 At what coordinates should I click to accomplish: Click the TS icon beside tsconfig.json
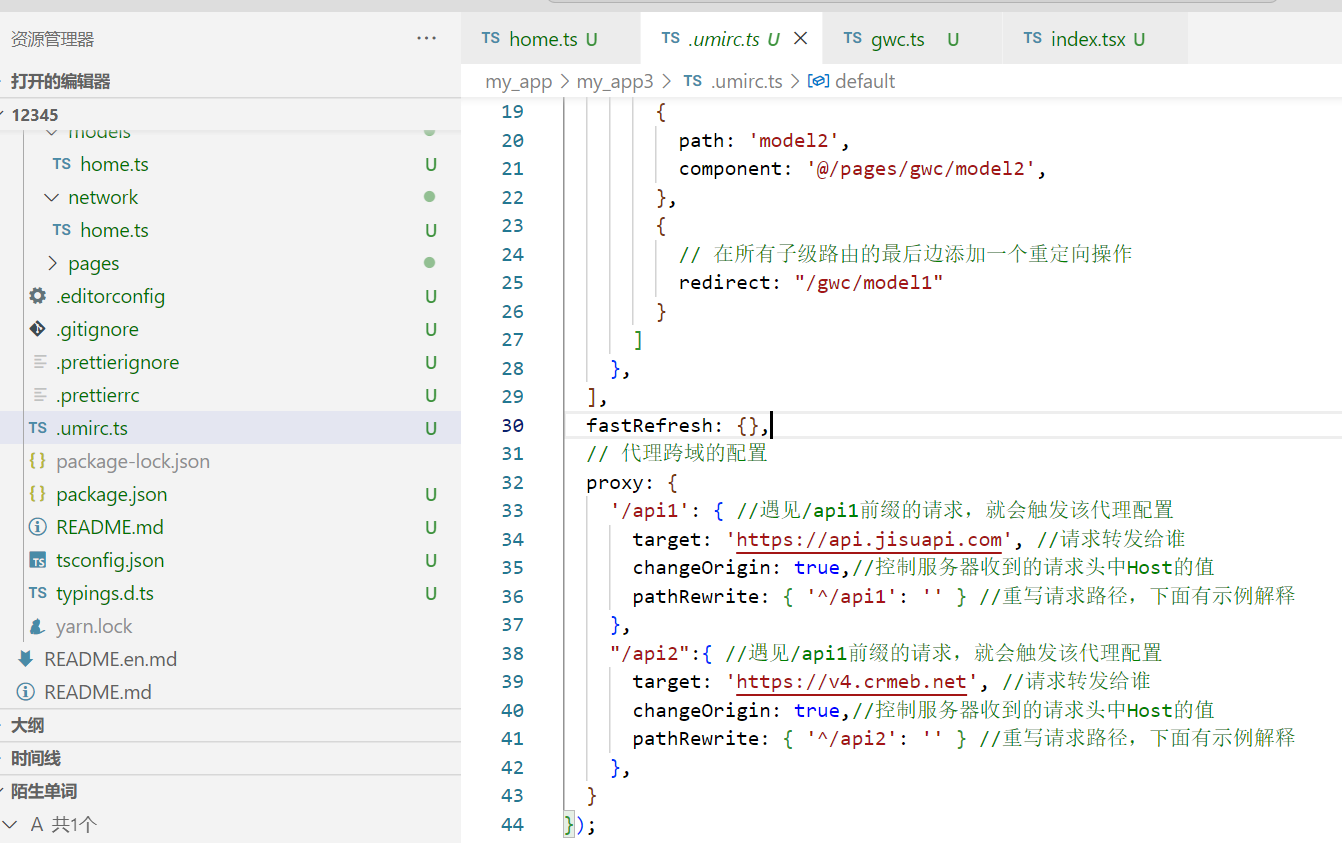click(x=38, y=560)
